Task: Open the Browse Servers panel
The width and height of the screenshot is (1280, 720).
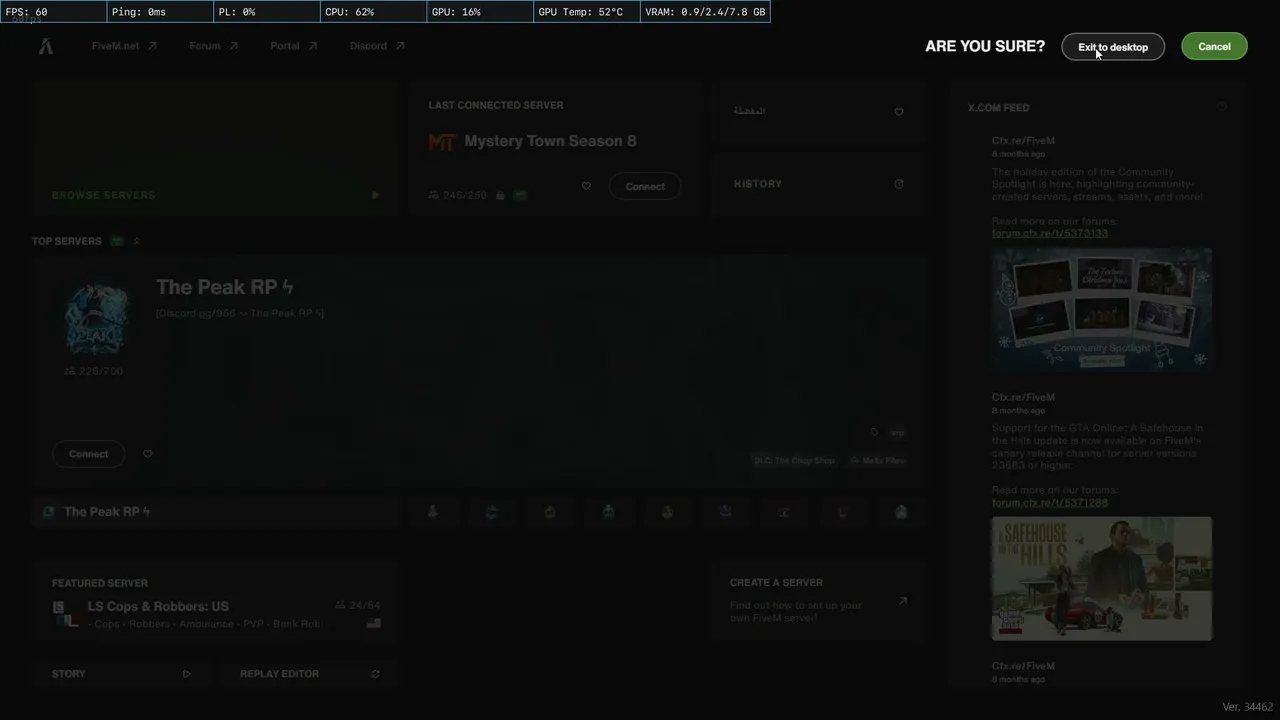Action: pos(215,148)
